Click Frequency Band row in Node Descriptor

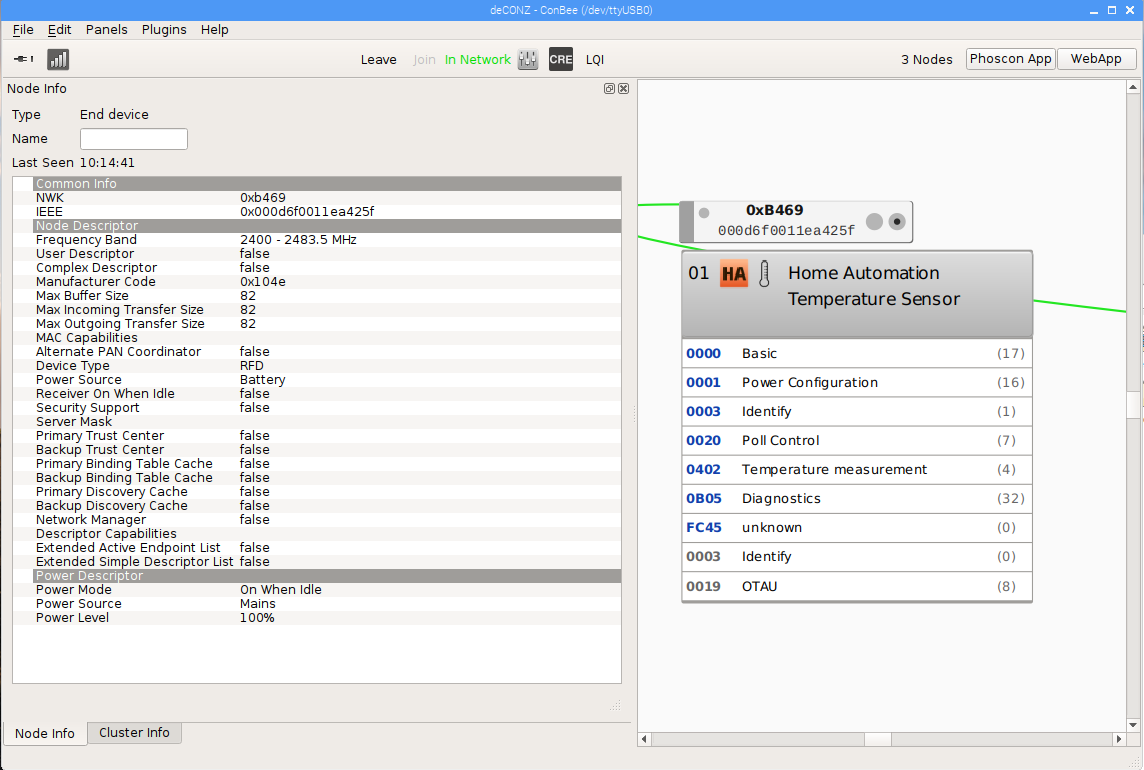point(328,239)
